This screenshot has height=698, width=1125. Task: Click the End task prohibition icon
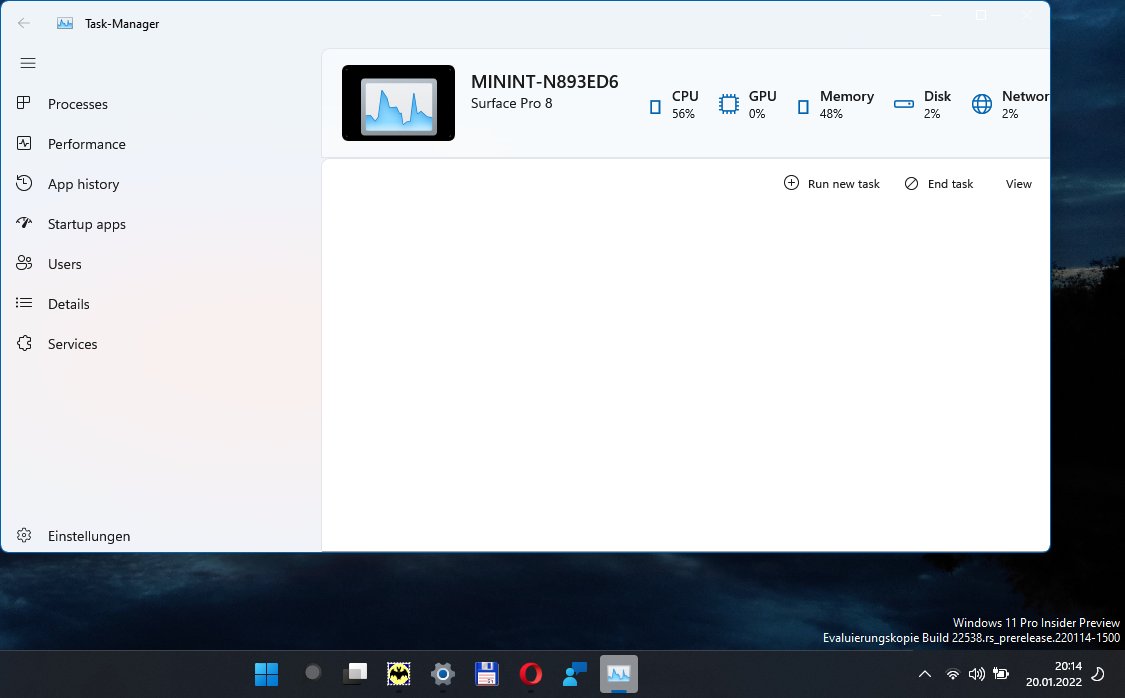pos(911,184)
